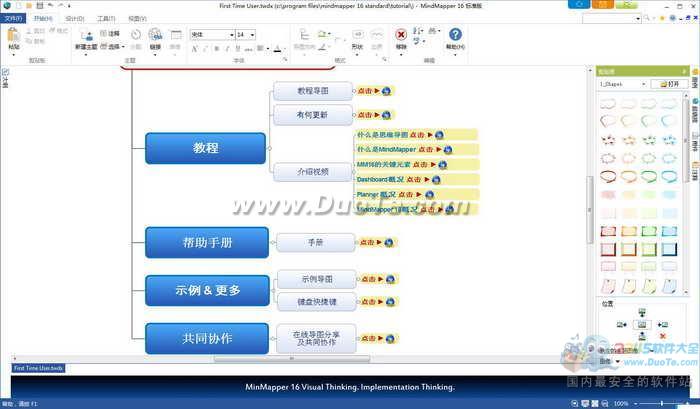The width and height of the screenshot is (700, 409).
Task: Open the font color dropdown arrow
Action: click(x=284, y=49)
